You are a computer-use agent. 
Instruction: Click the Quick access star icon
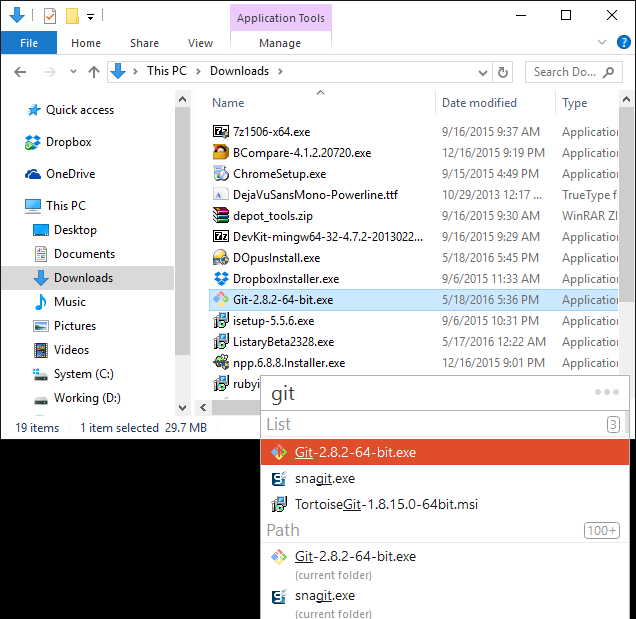pos(34,110)
